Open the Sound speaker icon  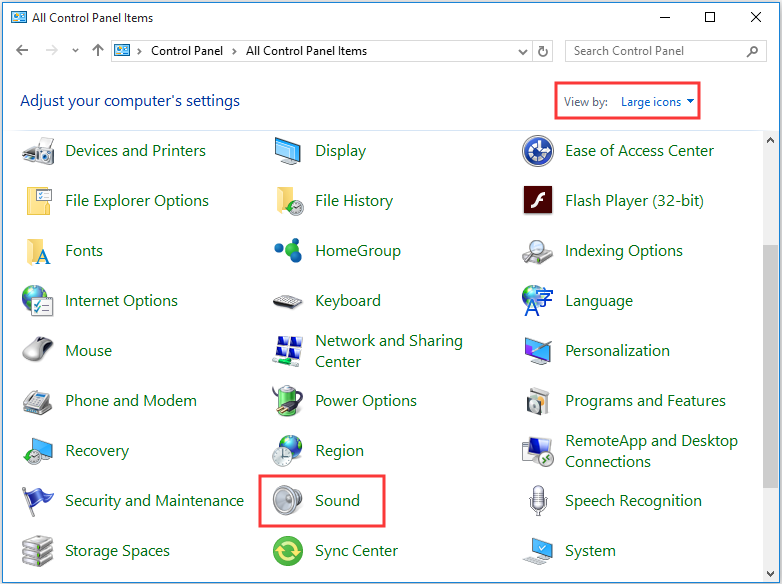pos(288,501)
